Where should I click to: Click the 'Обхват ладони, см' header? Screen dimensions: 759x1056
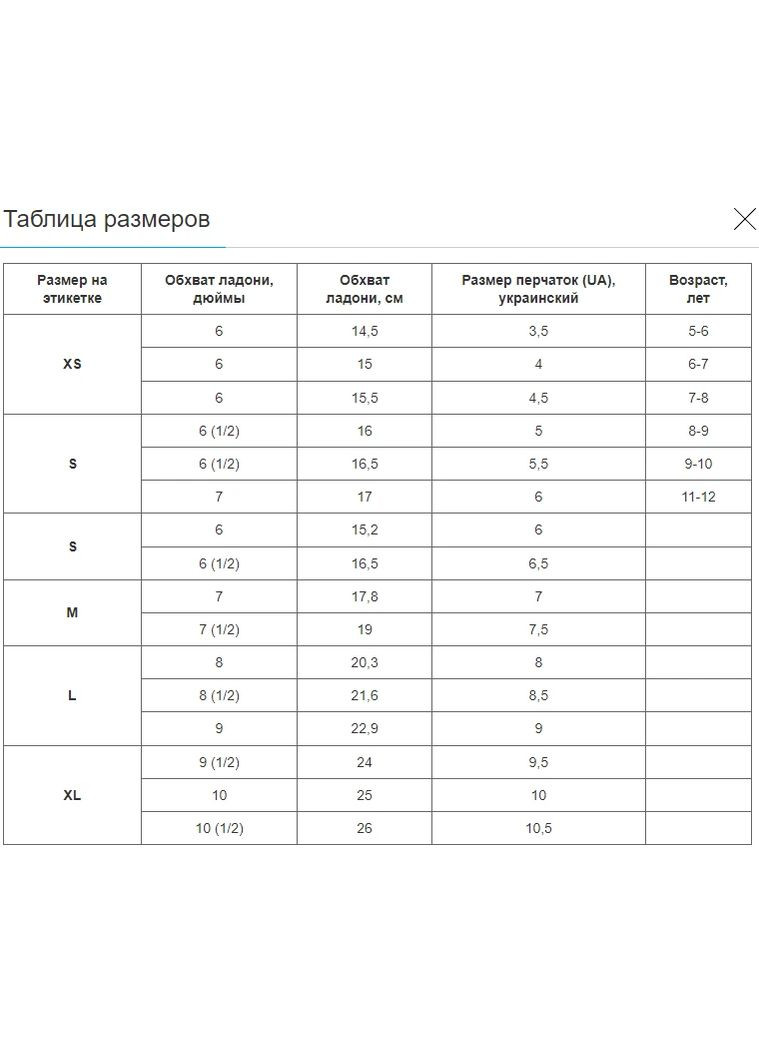tap(364, 289)
